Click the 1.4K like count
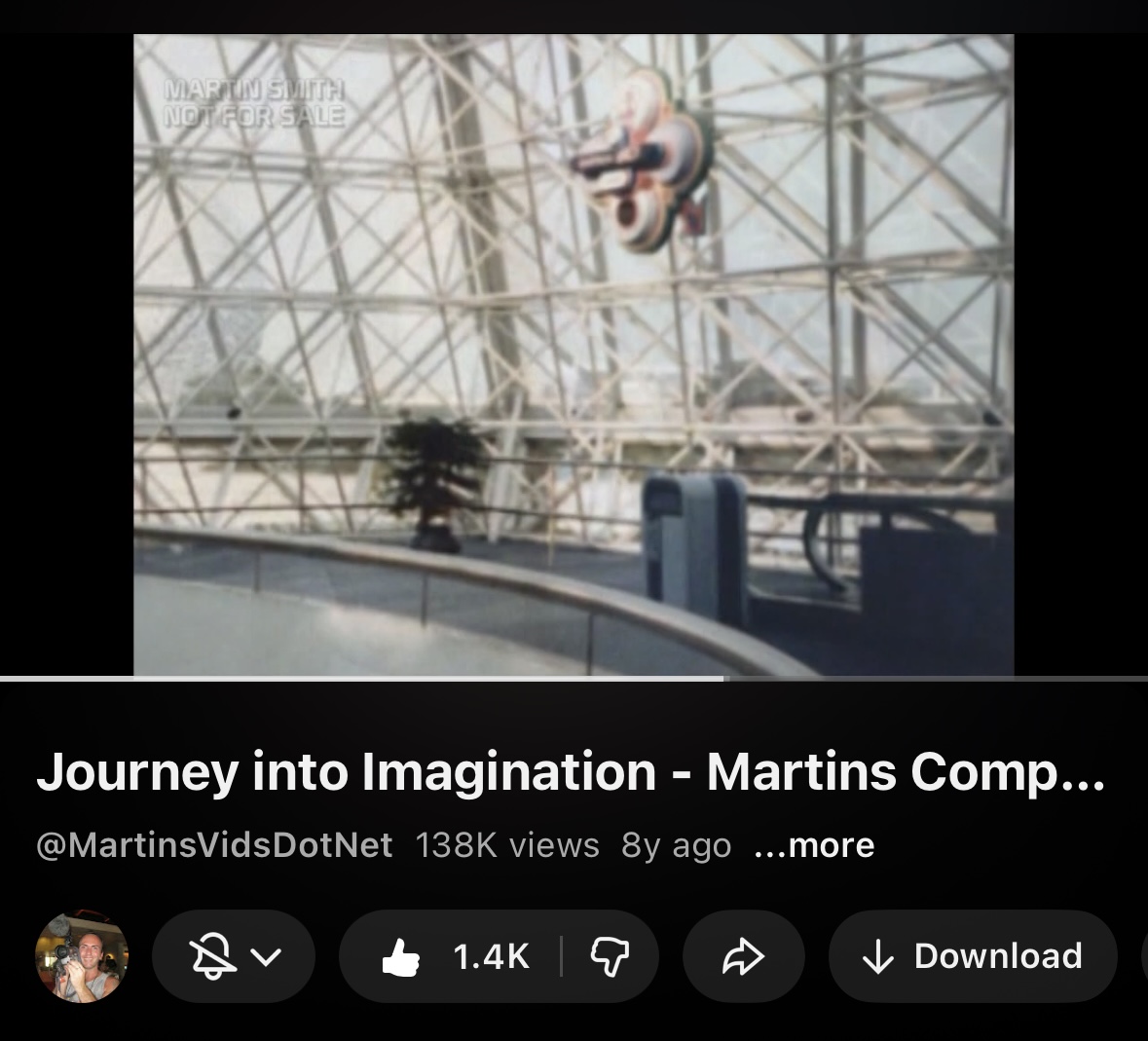Screen dimensions: 1148x1041 (x=491, y=957)
